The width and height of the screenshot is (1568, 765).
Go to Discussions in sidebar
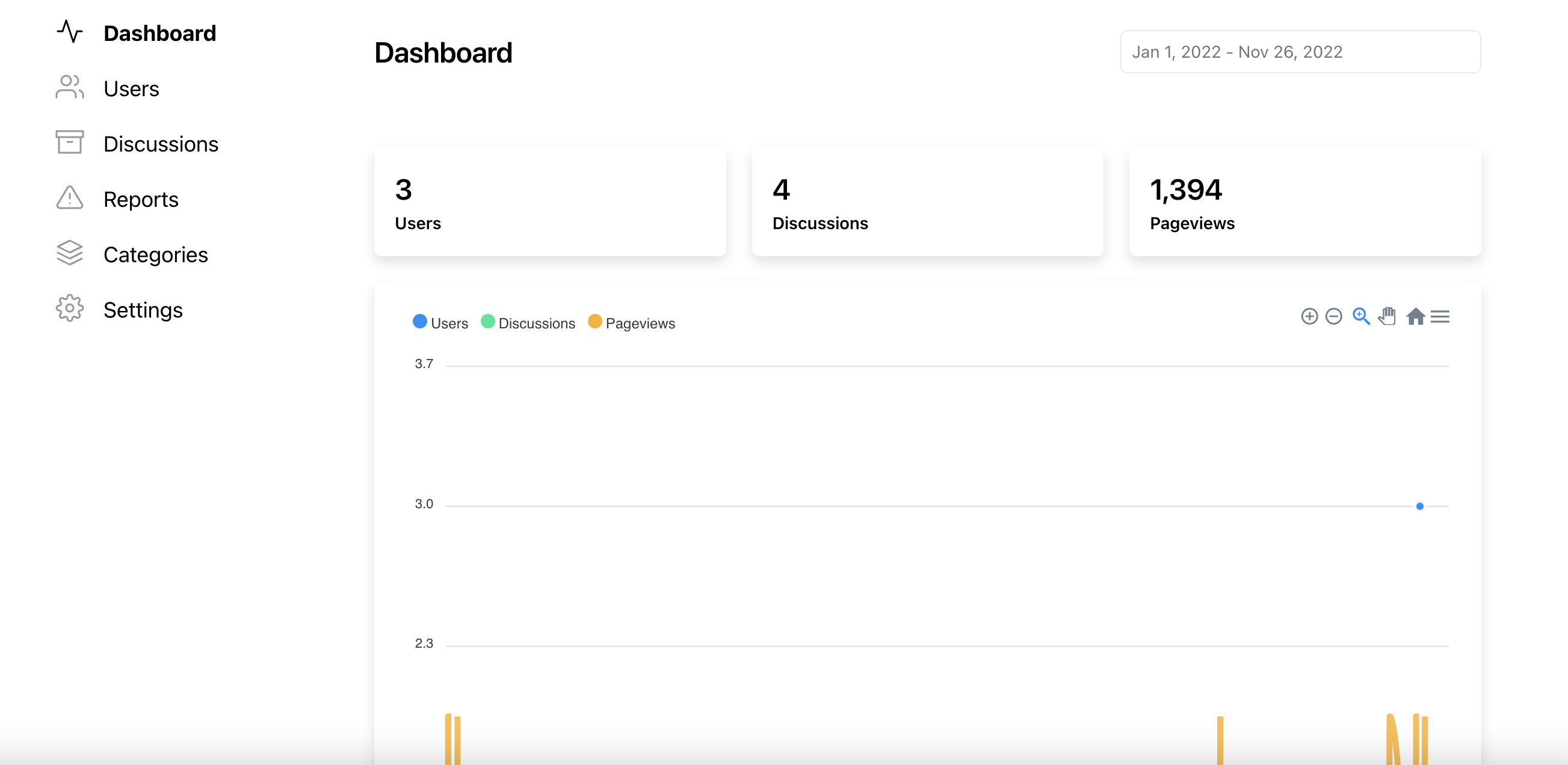point(161,144)
